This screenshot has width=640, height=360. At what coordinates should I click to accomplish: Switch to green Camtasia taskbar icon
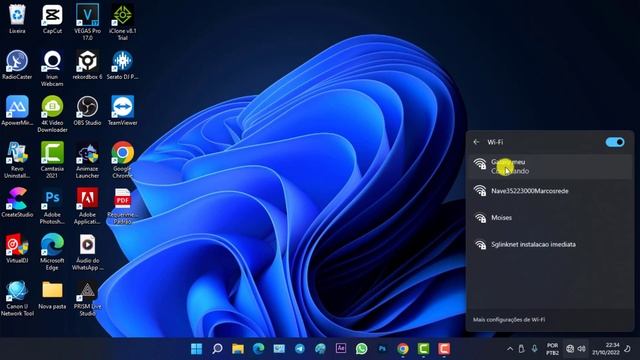[423, 349]
